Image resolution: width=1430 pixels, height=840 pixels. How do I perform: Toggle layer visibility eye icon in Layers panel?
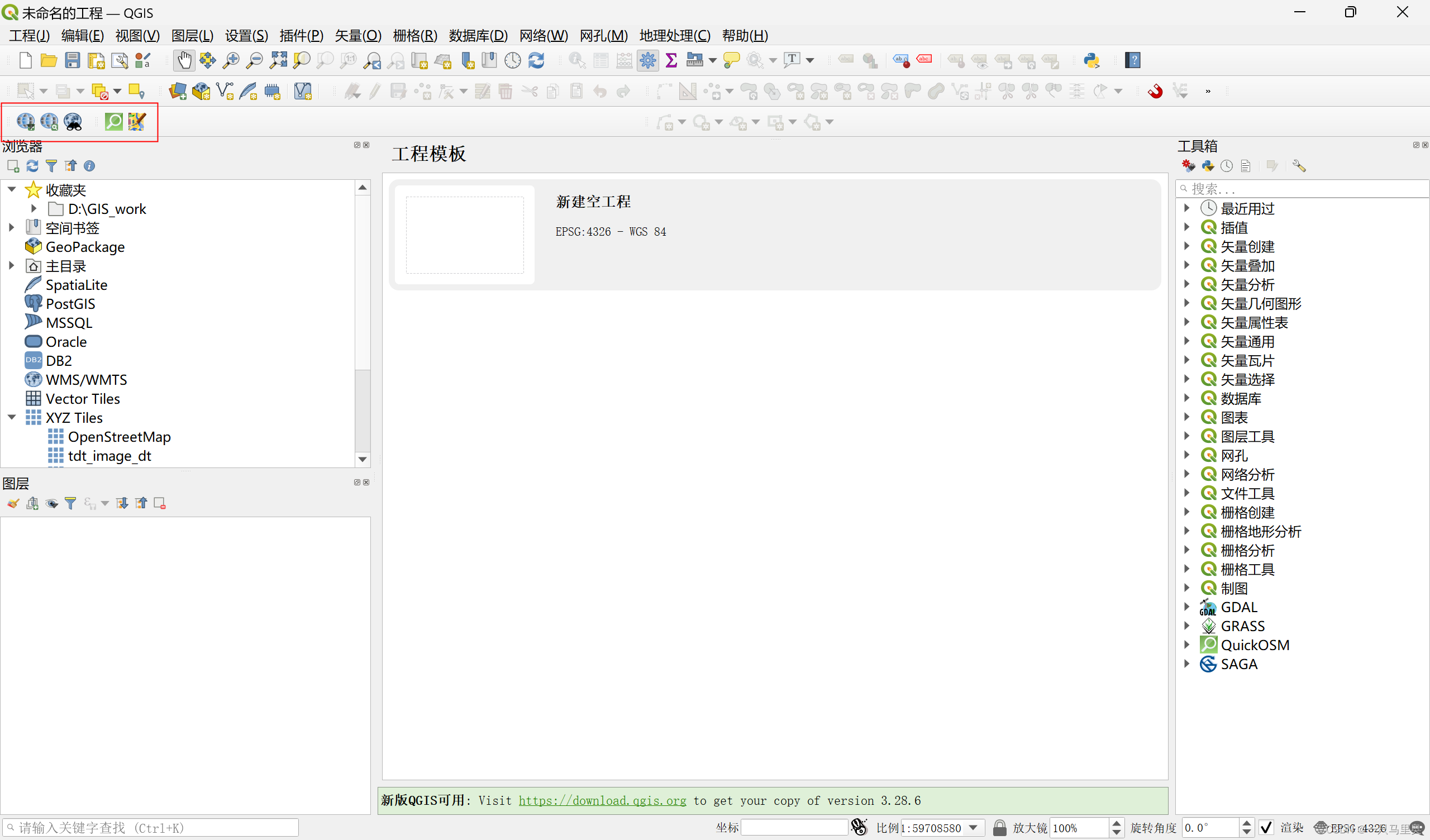pos(51,503)
